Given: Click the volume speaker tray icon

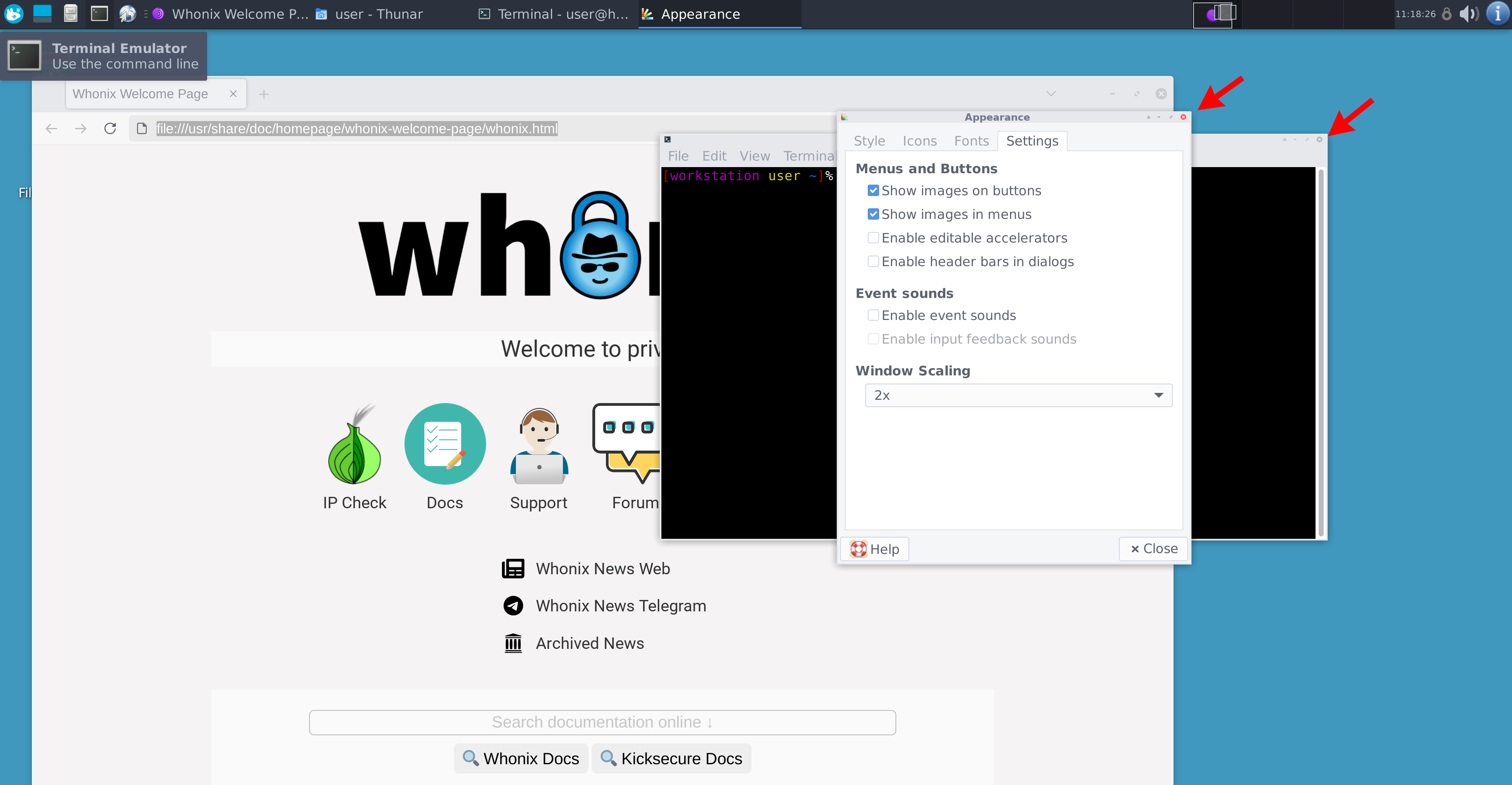Looking at the screenshot, I should pos(1468,13).
